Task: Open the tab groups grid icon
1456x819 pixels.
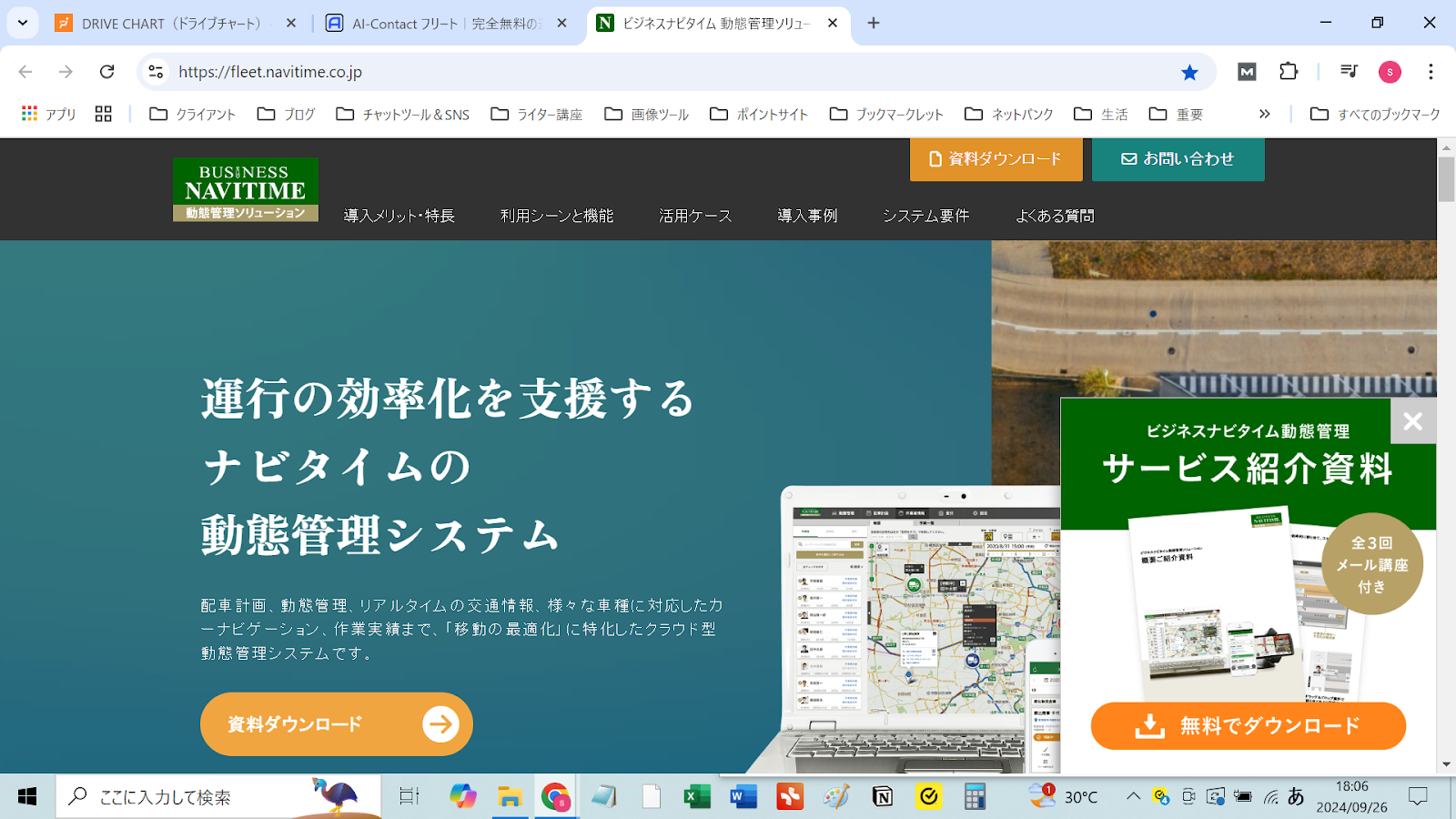Action: tap(104, 114)
